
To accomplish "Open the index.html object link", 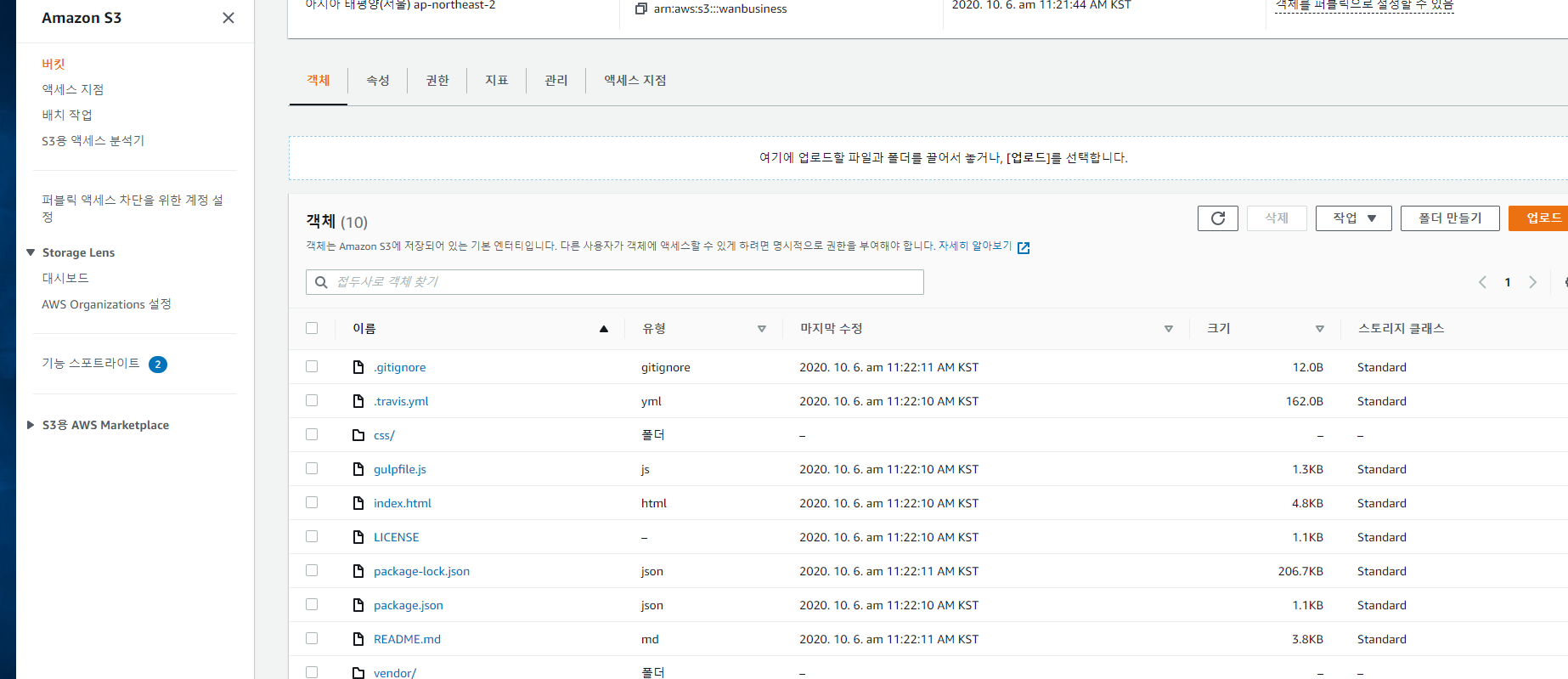I will click(x=403, y=503).
